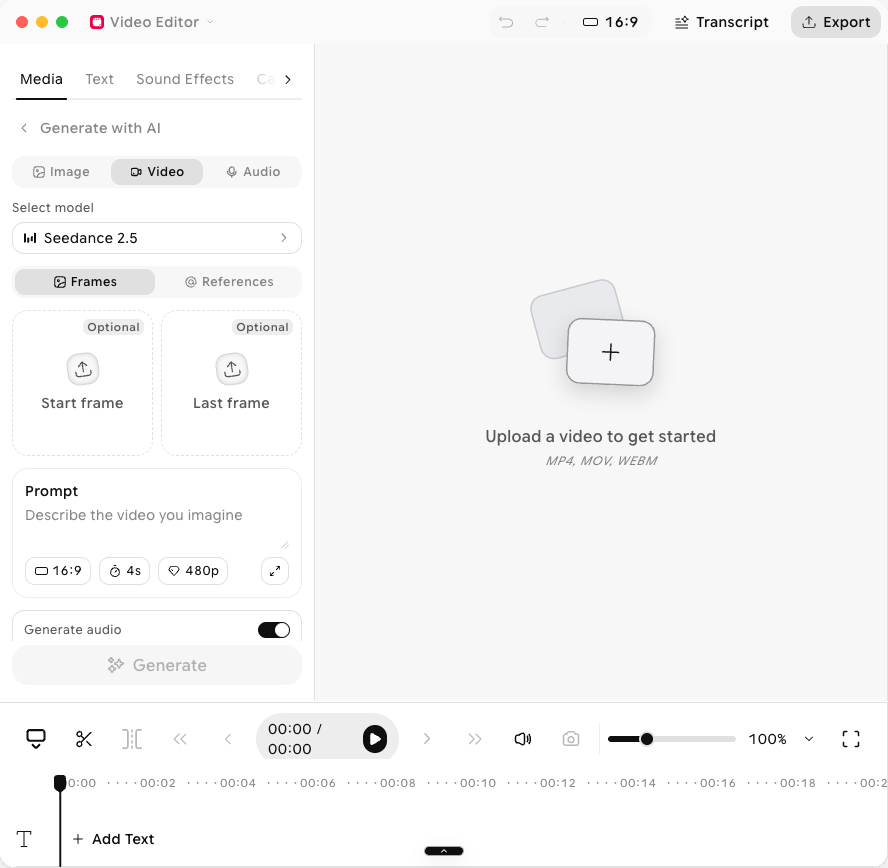Step forward one frame
Screen dimensions: 888x868
pos(426,739)
